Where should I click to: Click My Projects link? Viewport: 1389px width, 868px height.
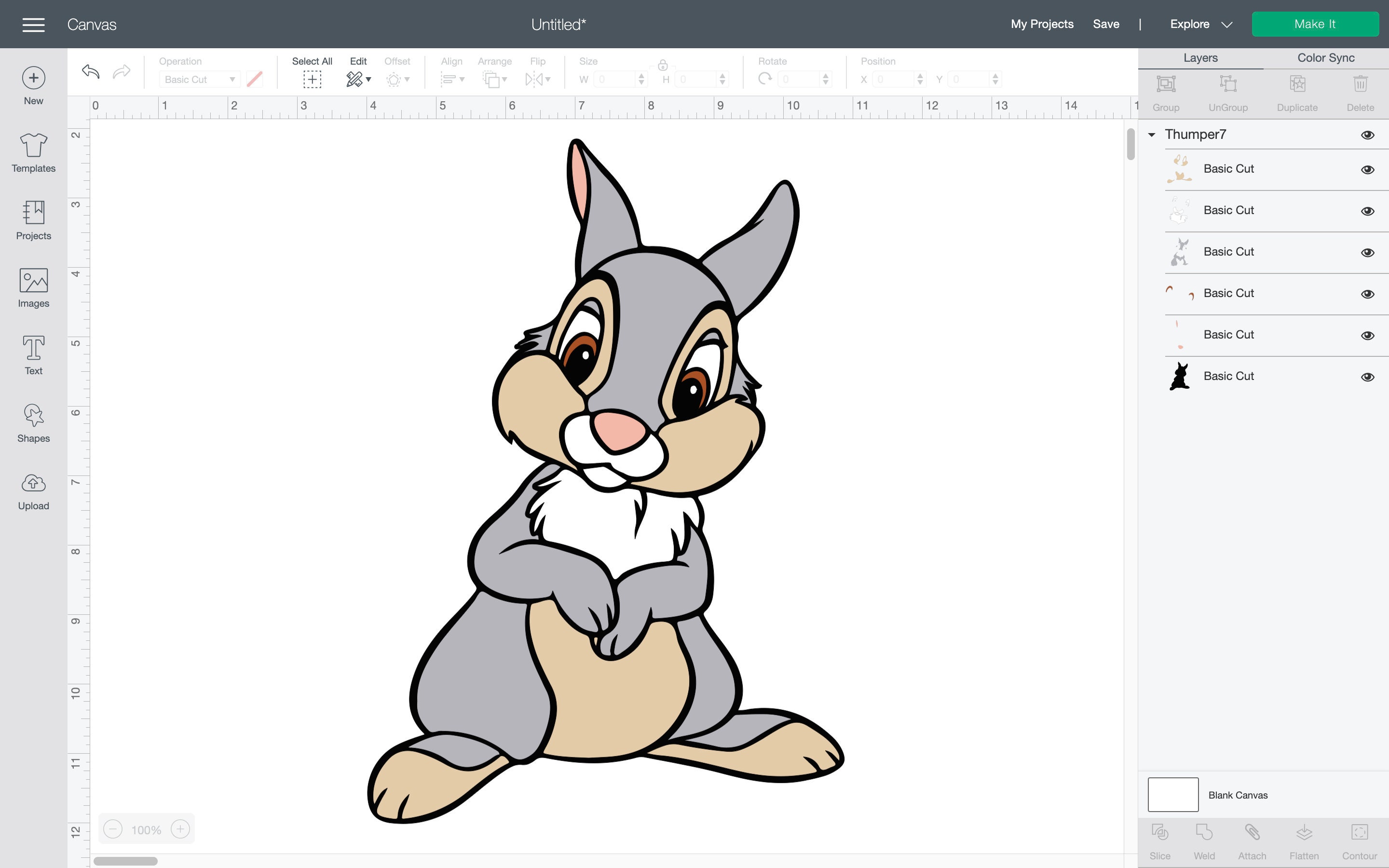1042,24
